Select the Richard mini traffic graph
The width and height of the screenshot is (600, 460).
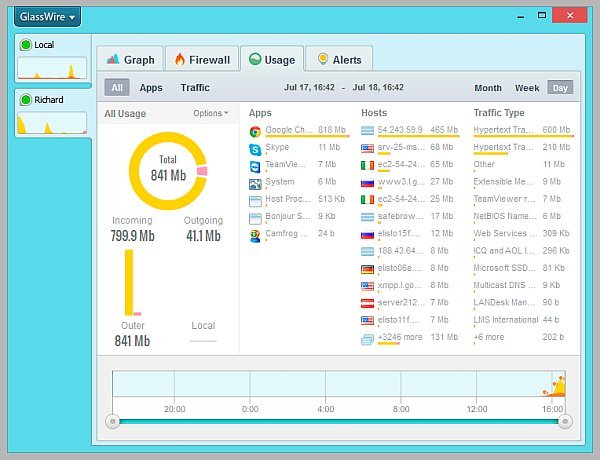52,123
